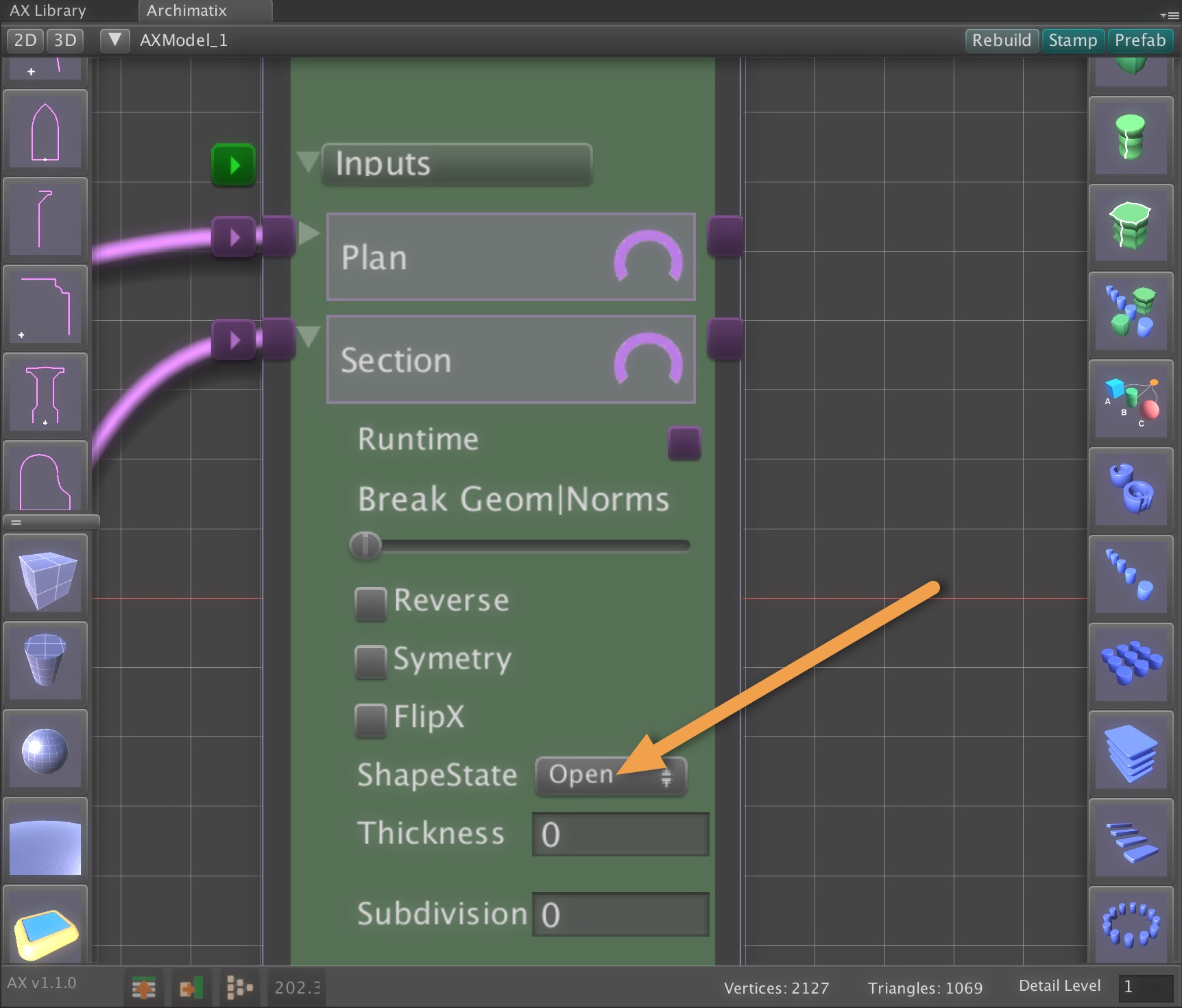Add the yellow and blue rounded tray object
Image resolution: width=1182 pixels, height=1008 pixels.
point(45,926)
